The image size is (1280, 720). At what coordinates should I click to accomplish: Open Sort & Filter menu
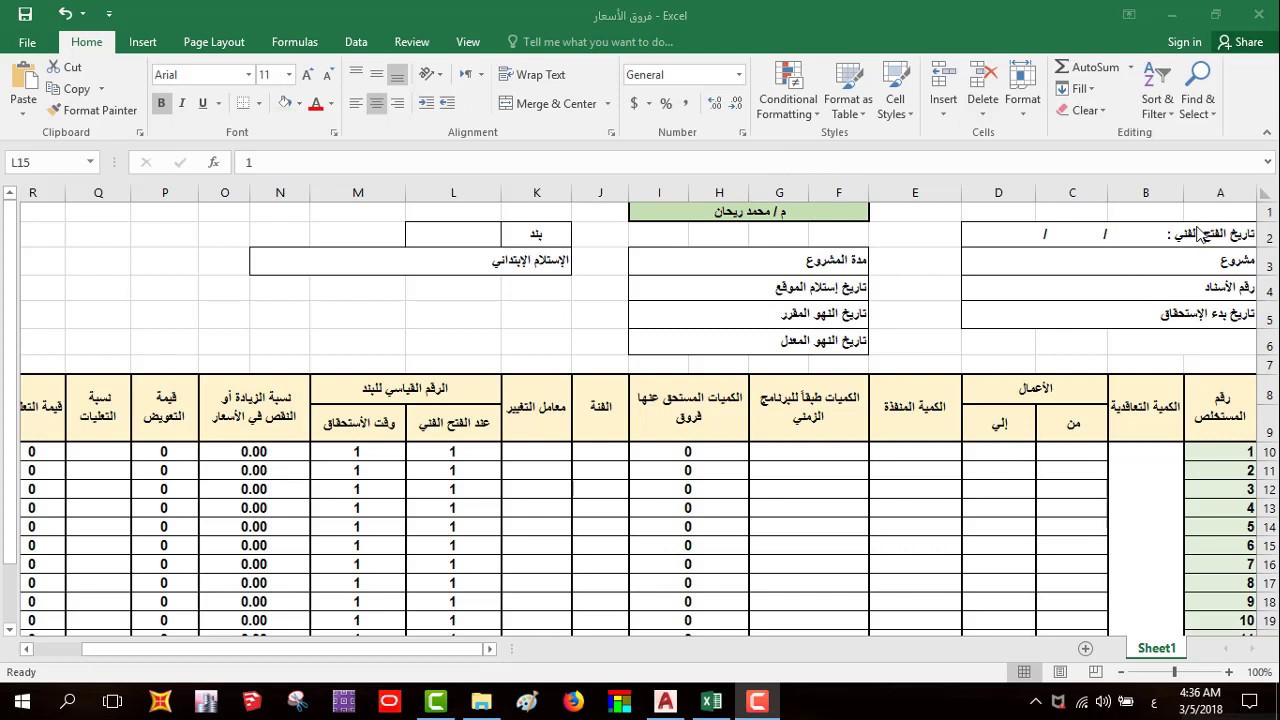1157,91
